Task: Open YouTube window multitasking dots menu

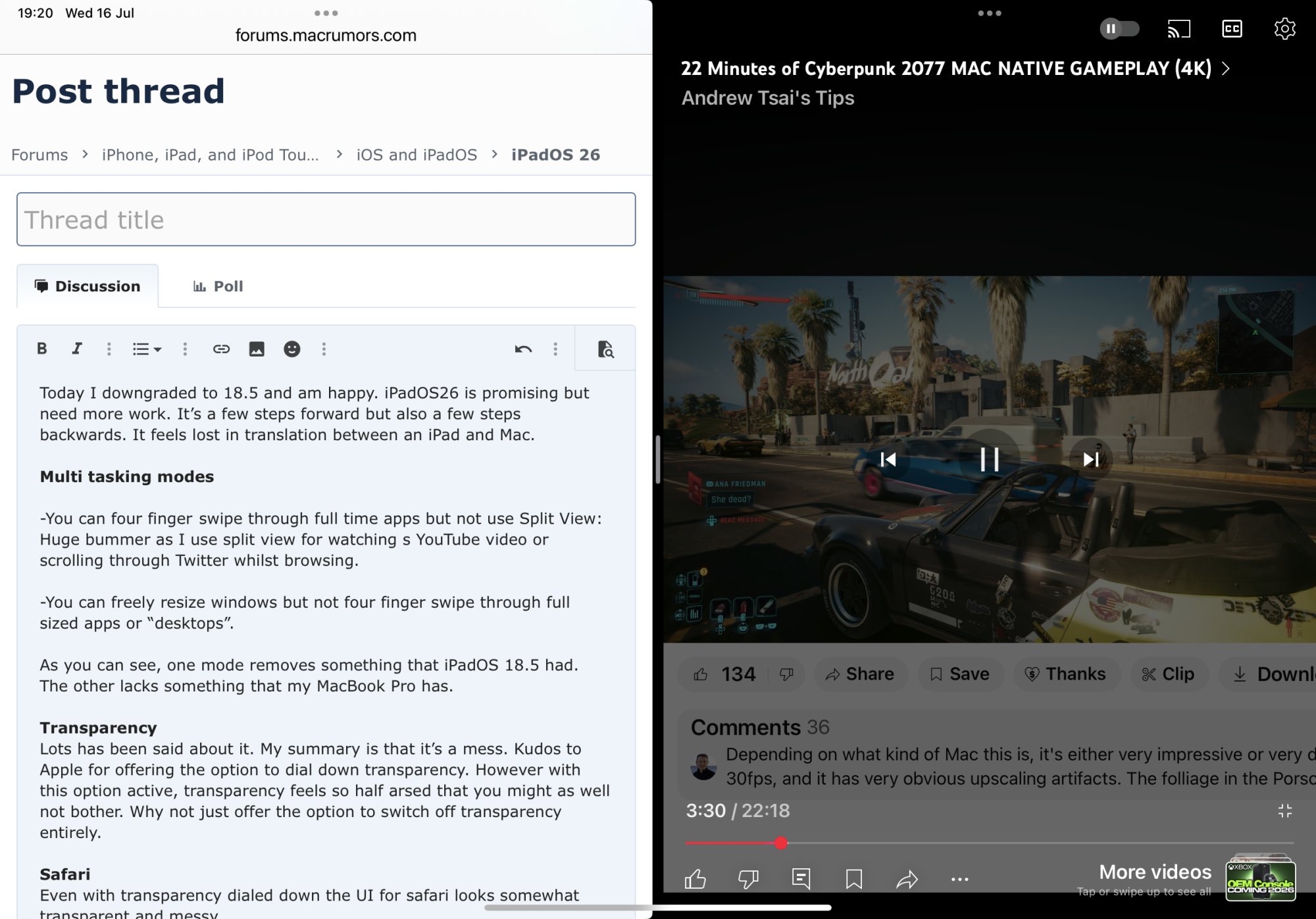Action: click(989, 13)
